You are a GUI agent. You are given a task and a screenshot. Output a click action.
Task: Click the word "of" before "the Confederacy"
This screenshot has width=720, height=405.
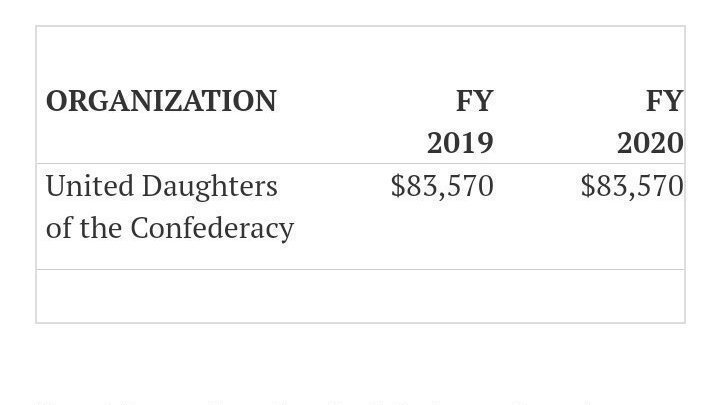click(x=58, y=228)
